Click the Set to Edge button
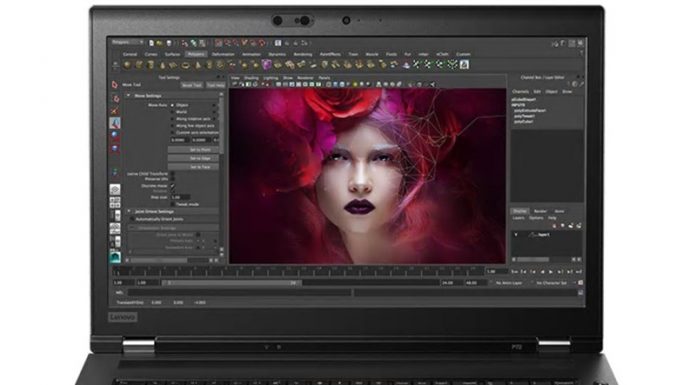 point(194,159)
